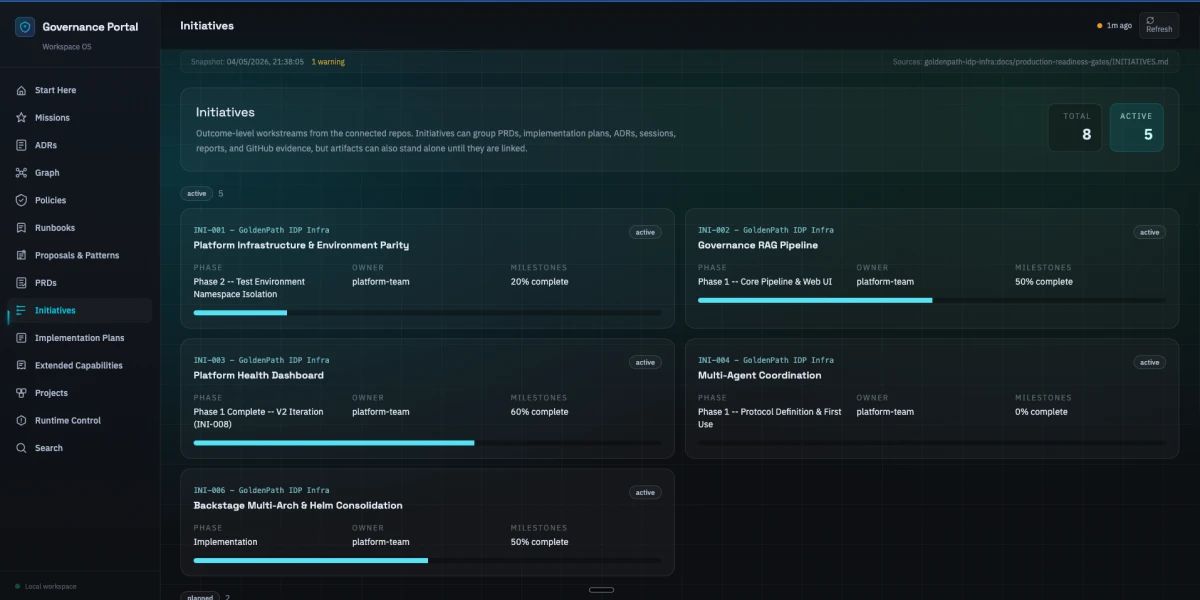This screenshot has height=600, width=1200.
Task: Open the PRDs icon
Action: [21, 283]
